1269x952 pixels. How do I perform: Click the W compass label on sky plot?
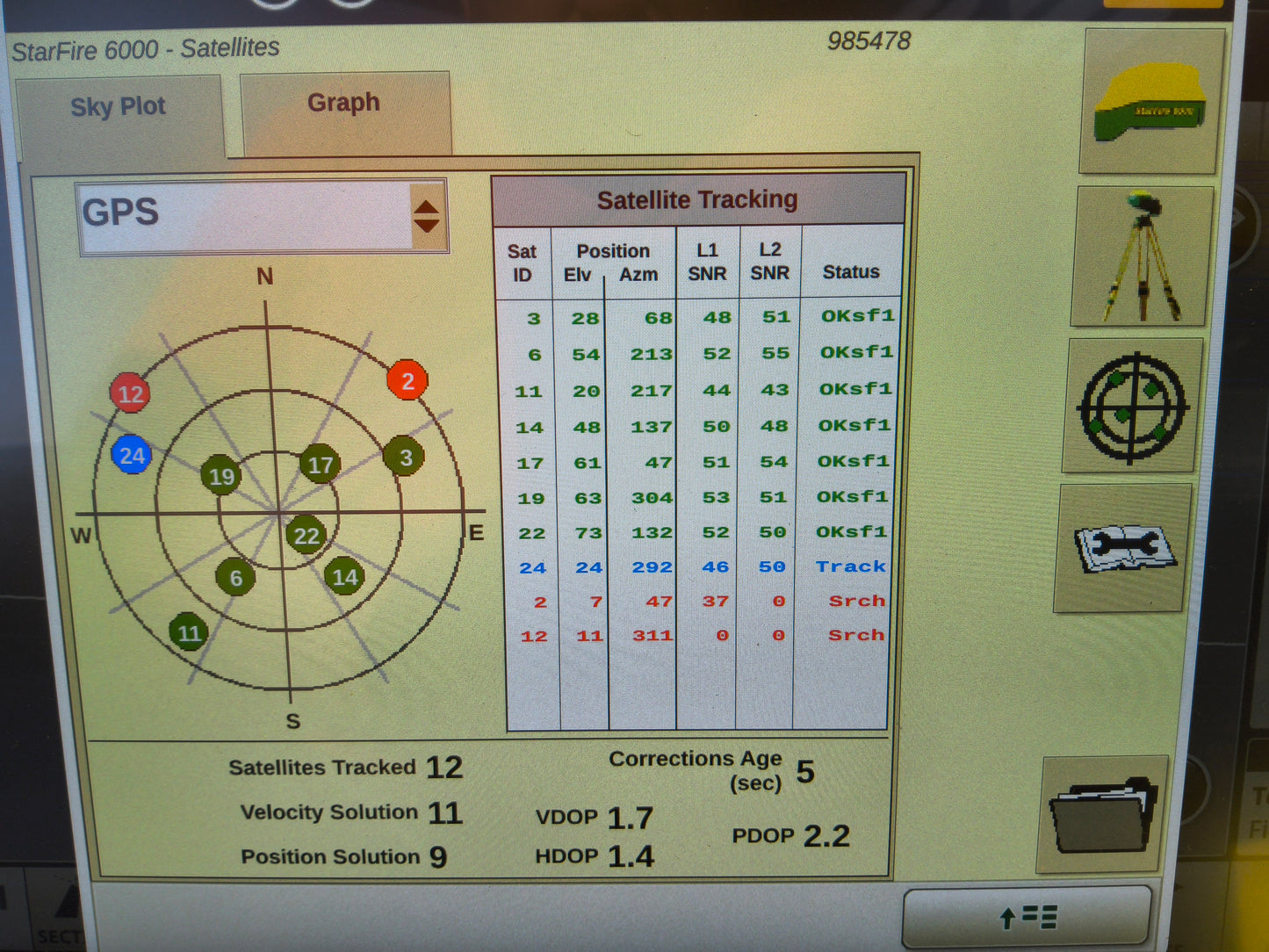coord(81,536)
